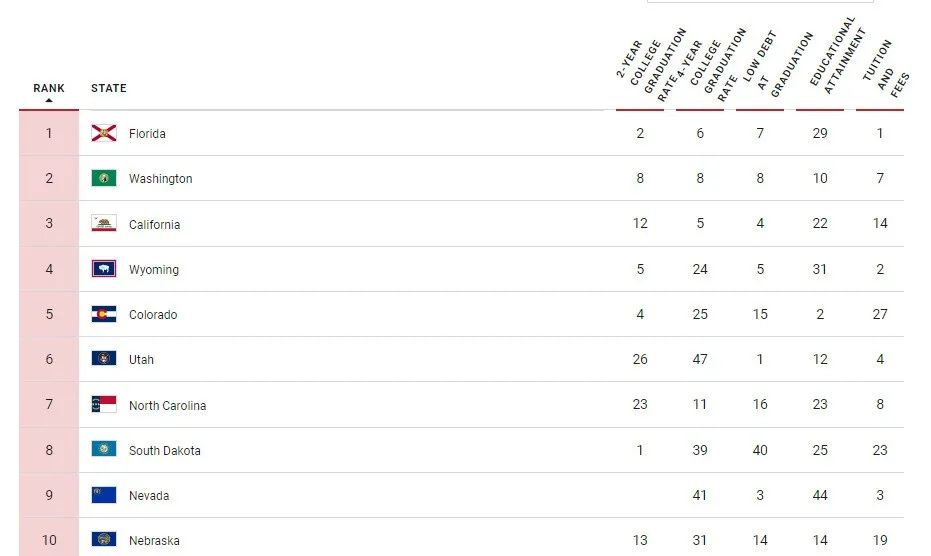Click the Nevada state flag icon
The image size is (931, 556).
pos(104,495)
